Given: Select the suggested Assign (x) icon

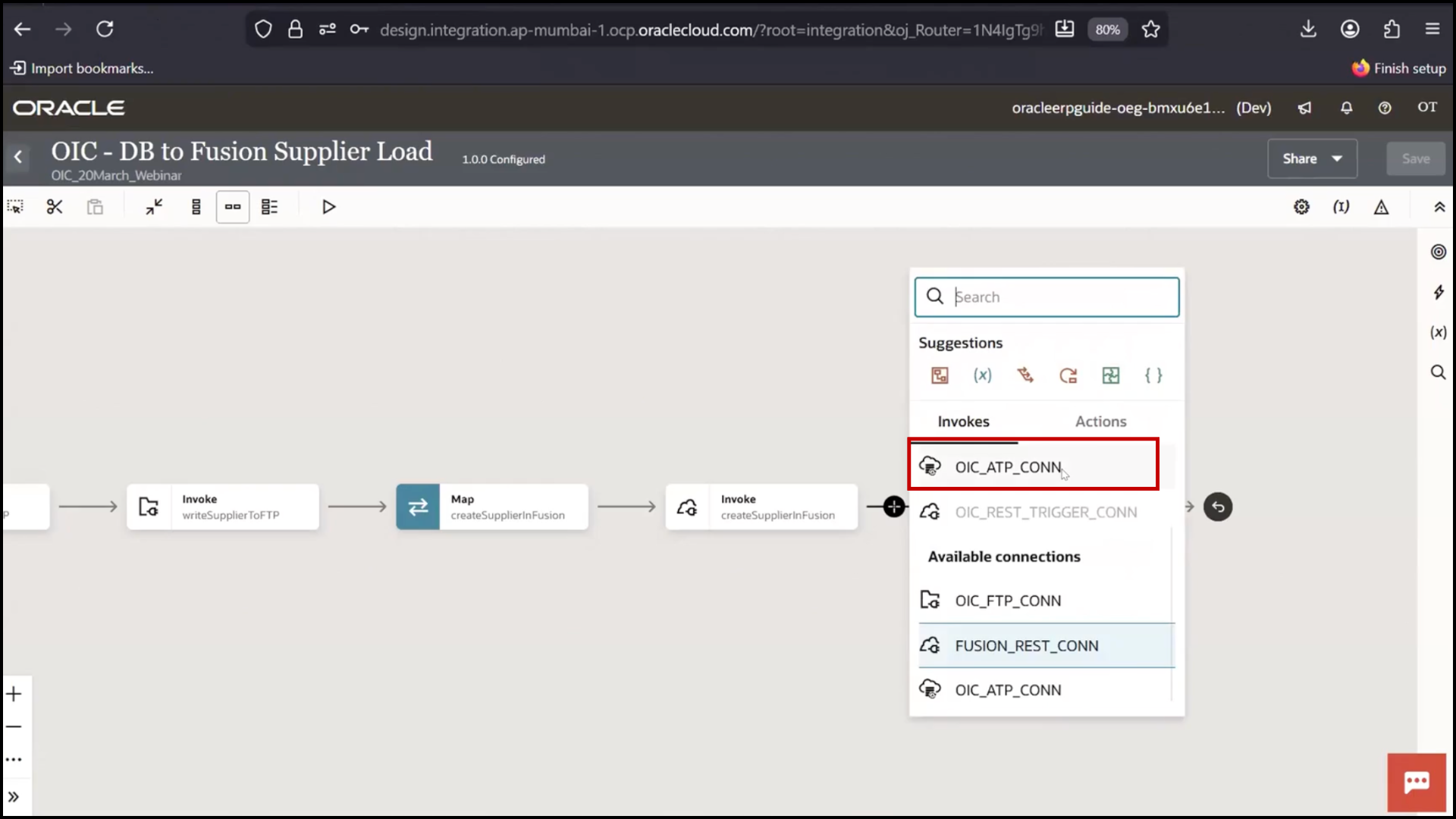Looking at the screenshot, I should click(982, 375).
